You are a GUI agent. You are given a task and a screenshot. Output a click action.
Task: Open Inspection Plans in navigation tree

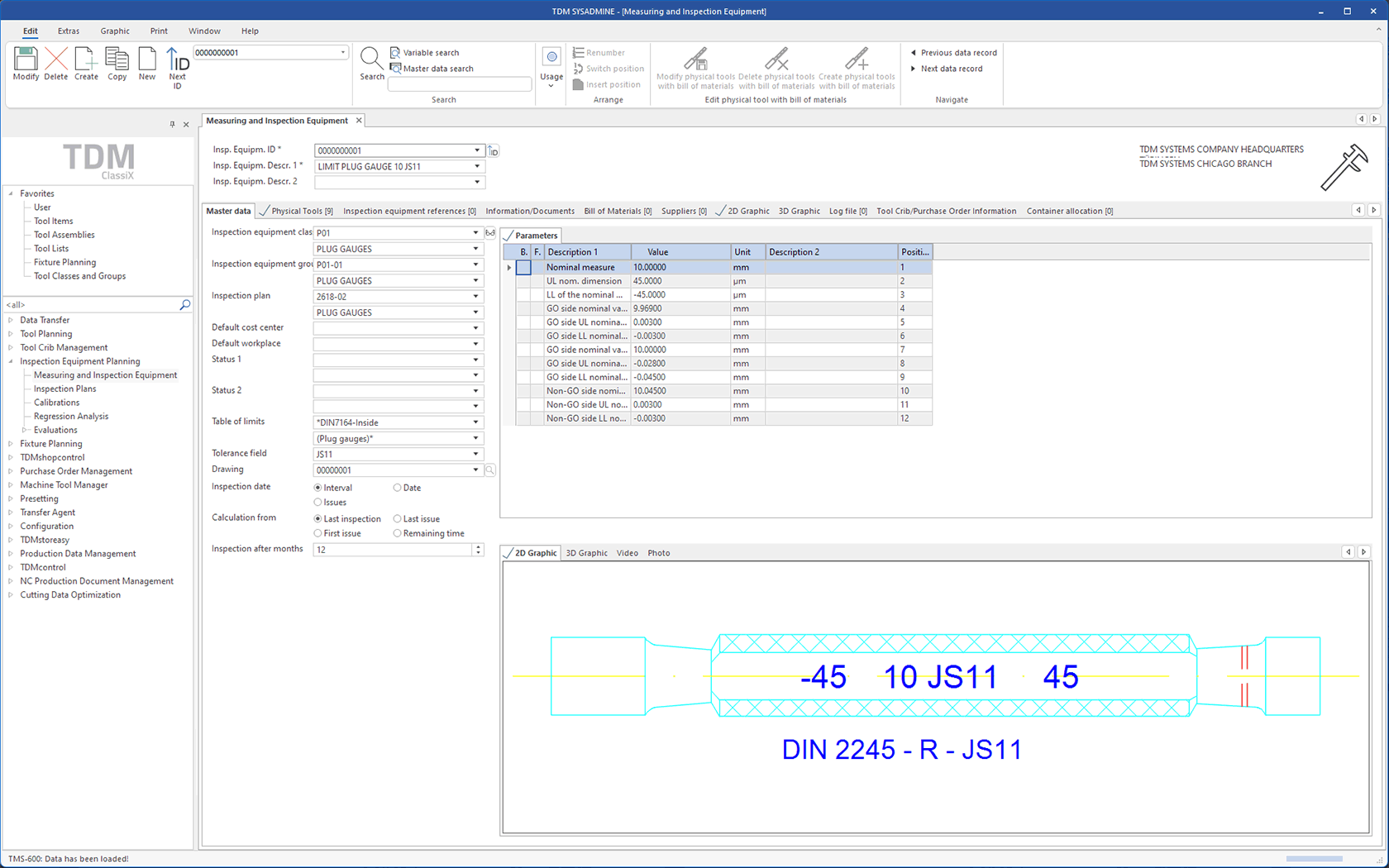(65, 389)
